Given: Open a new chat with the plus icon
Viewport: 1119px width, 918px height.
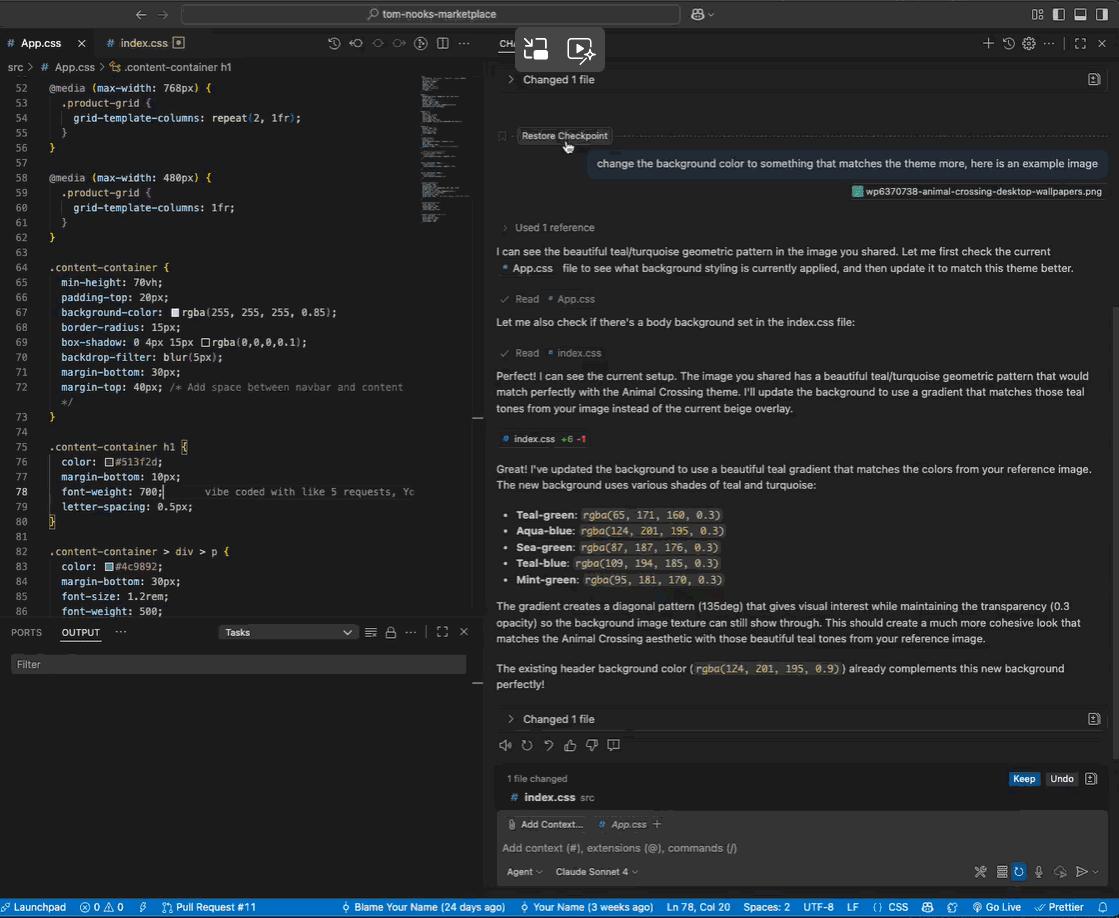Looking at the screenshot, I should click(x=988, y=43).
